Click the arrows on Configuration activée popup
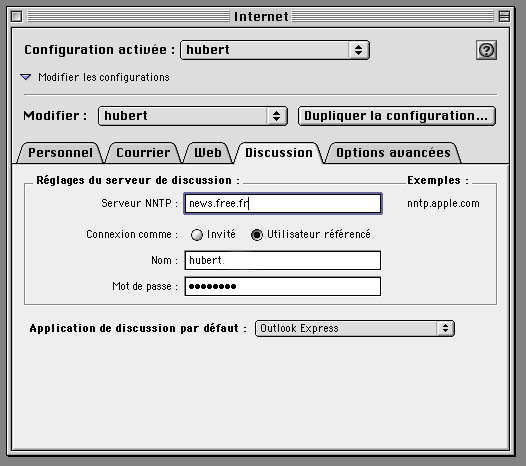 (358, 50)
